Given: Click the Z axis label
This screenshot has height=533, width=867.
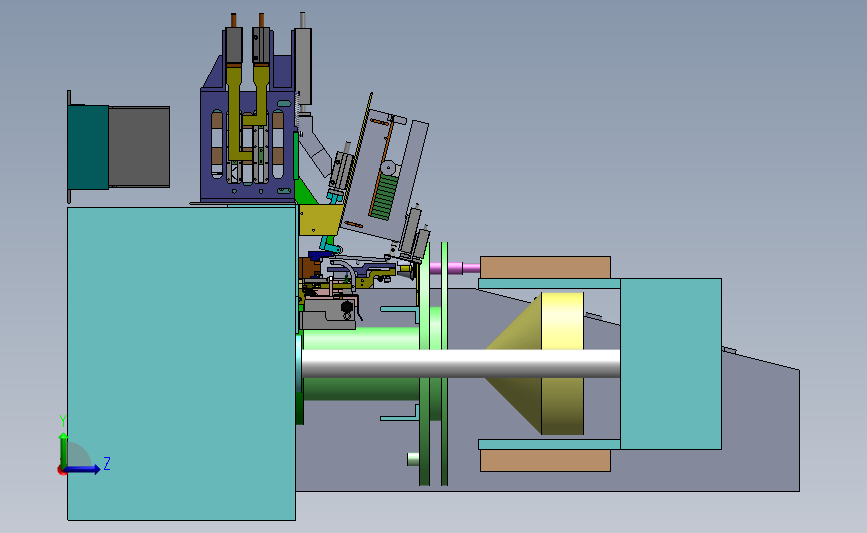Looking at the screenshot, I should click(x=107, y=463).
